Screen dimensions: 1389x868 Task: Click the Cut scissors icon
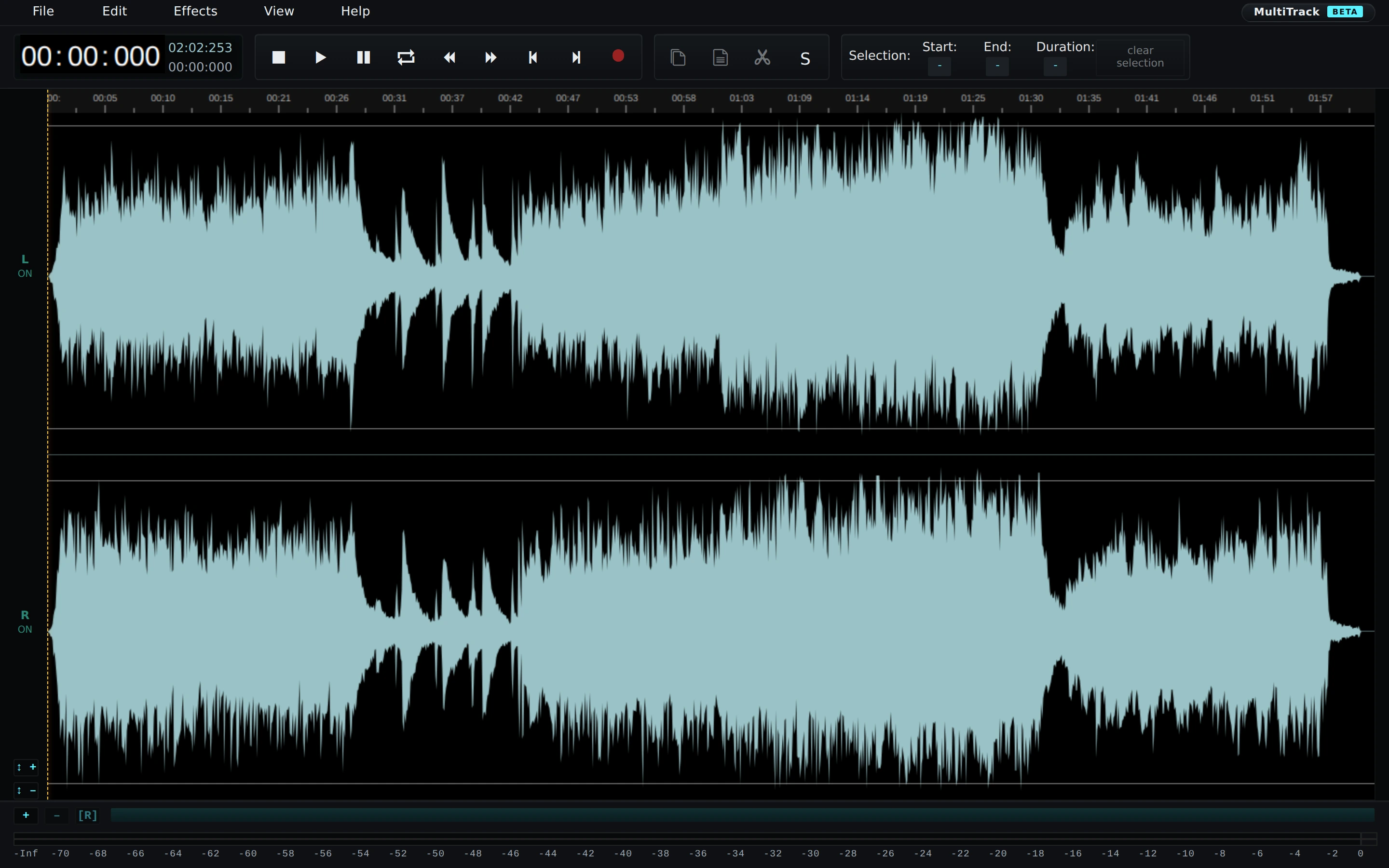coord(762,57)
